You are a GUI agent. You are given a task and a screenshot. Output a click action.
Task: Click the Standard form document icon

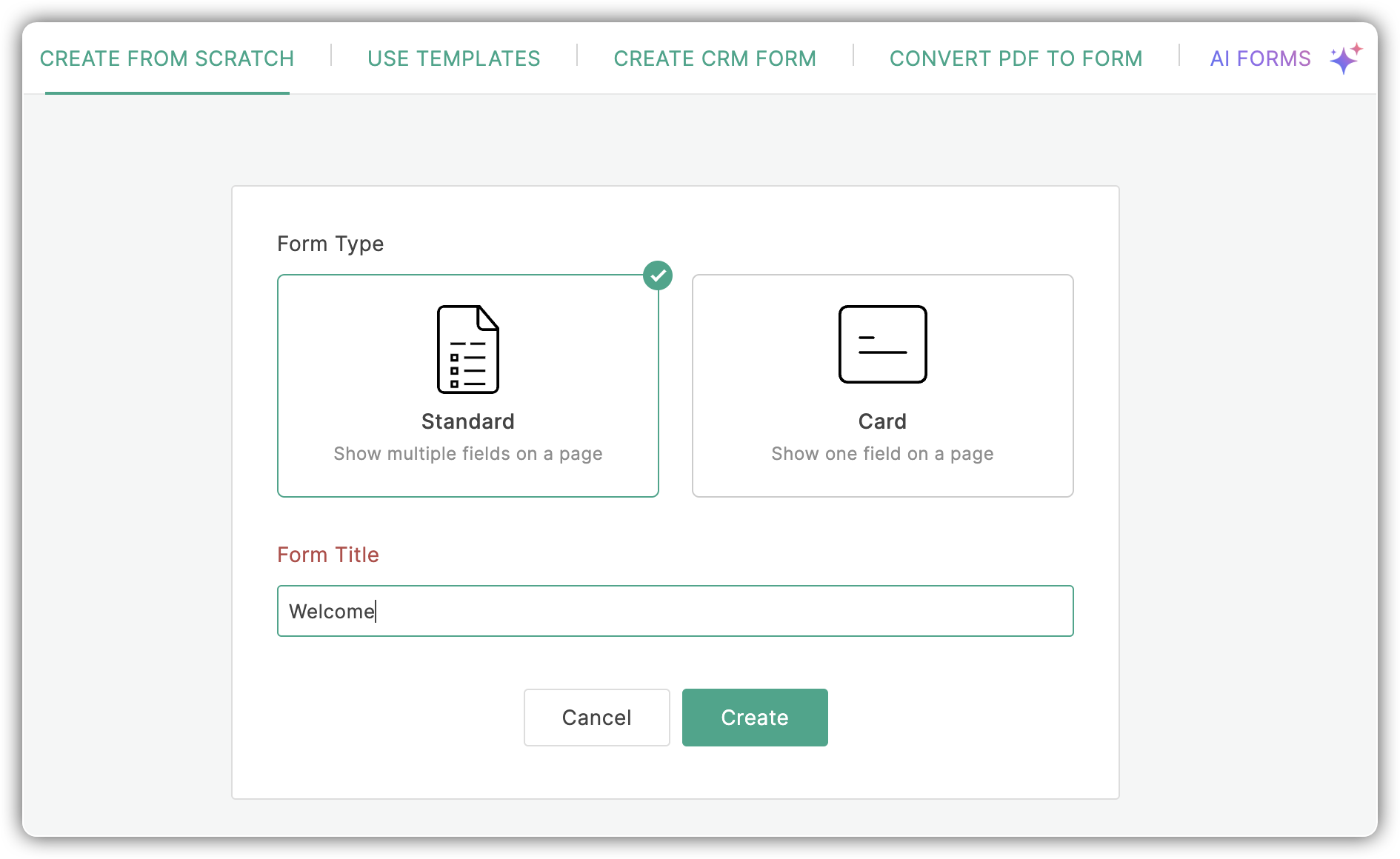click(x=467, y=349)
